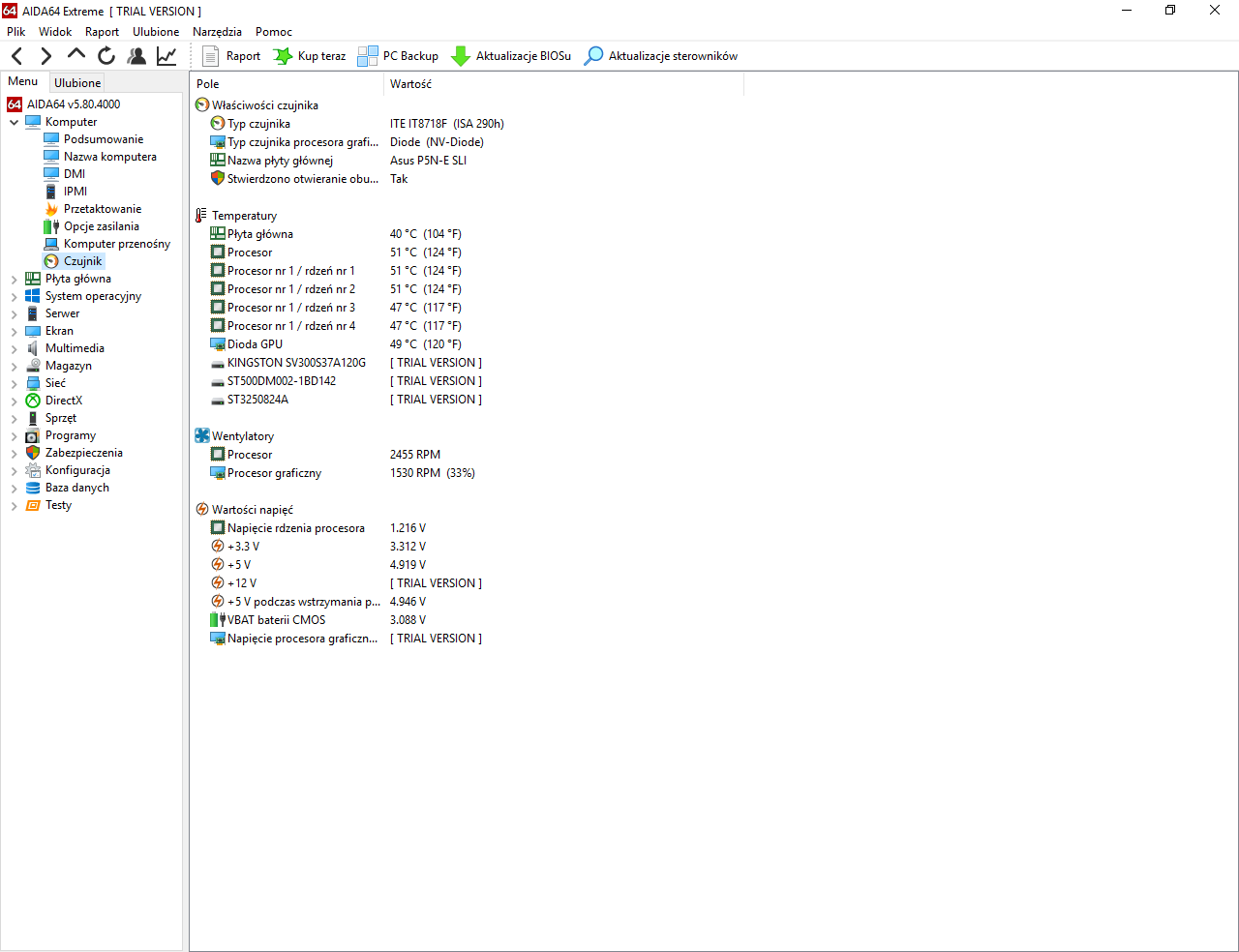1239x952 pixels.
Task: Refresh the sensor page
Action: (106, 56)
